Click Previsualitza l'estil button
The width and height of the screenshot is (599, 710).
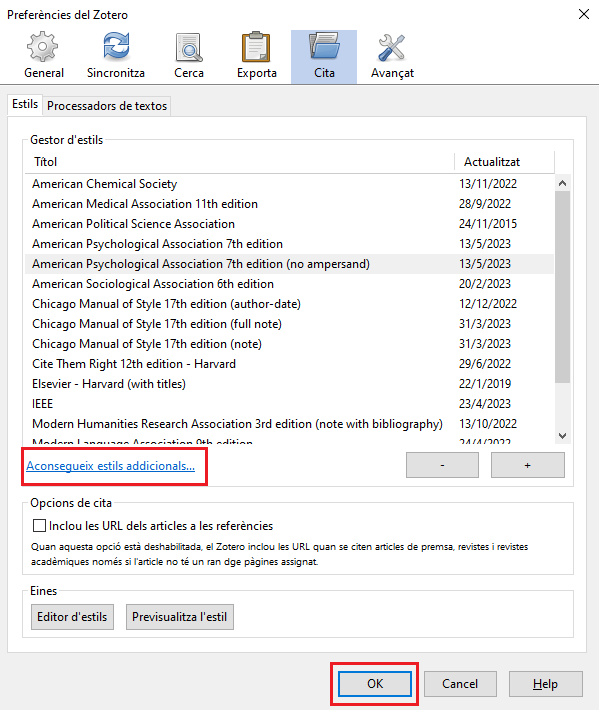[179, 617]
